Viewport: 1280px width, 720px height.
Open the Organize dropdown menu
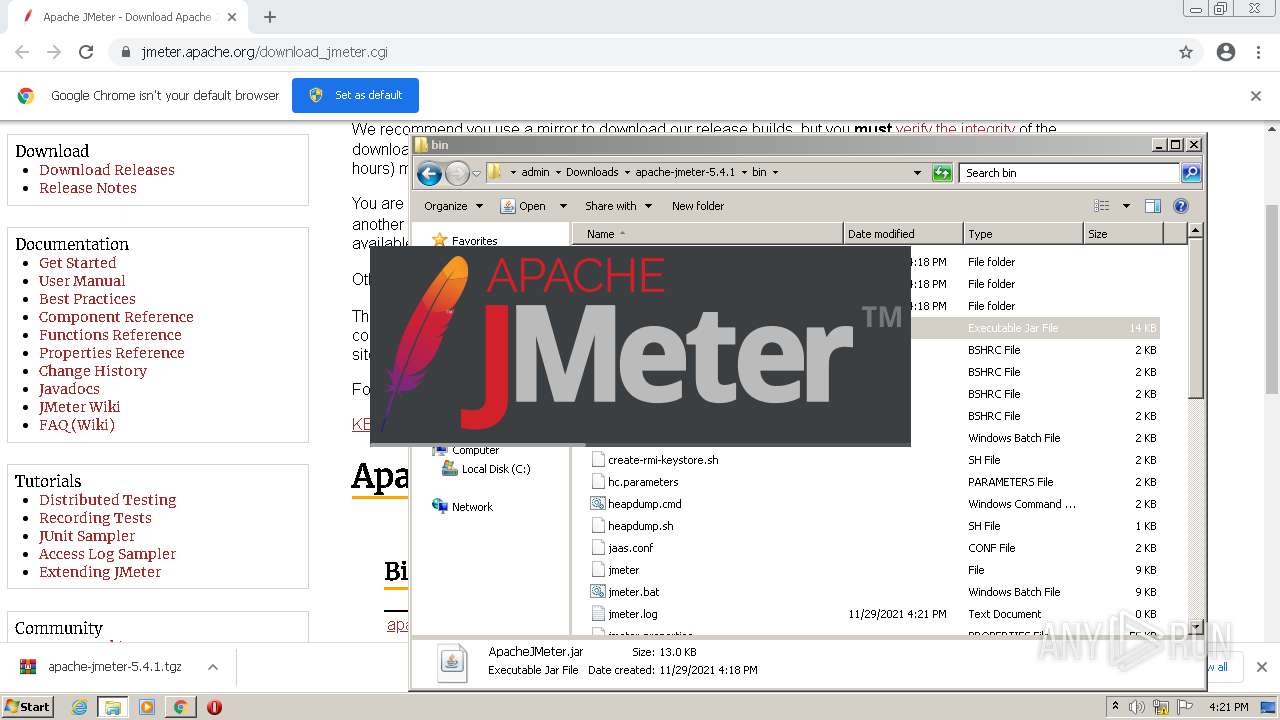(453, 206)
